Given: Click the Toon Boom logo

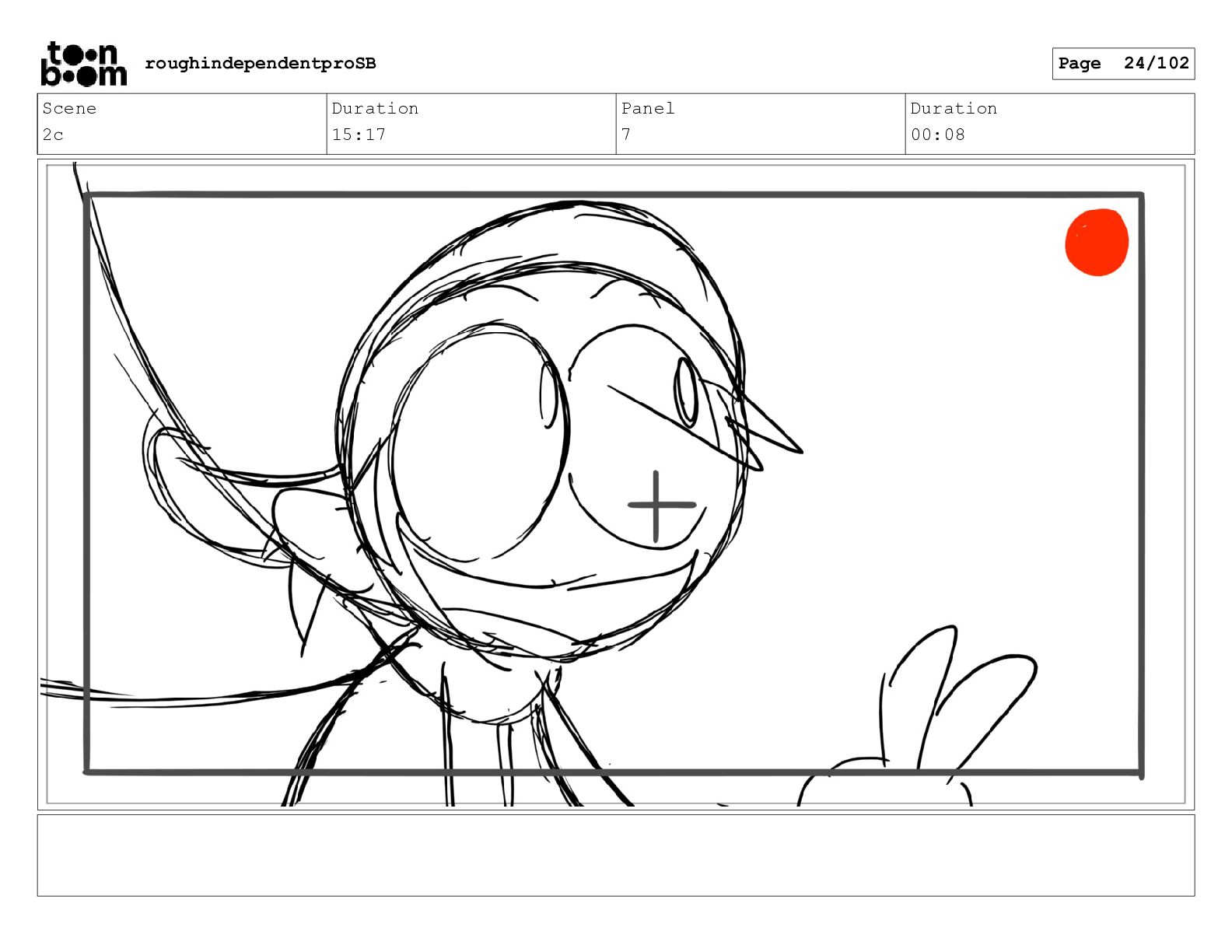Looking at the screenshot, I should pos(83,64).
